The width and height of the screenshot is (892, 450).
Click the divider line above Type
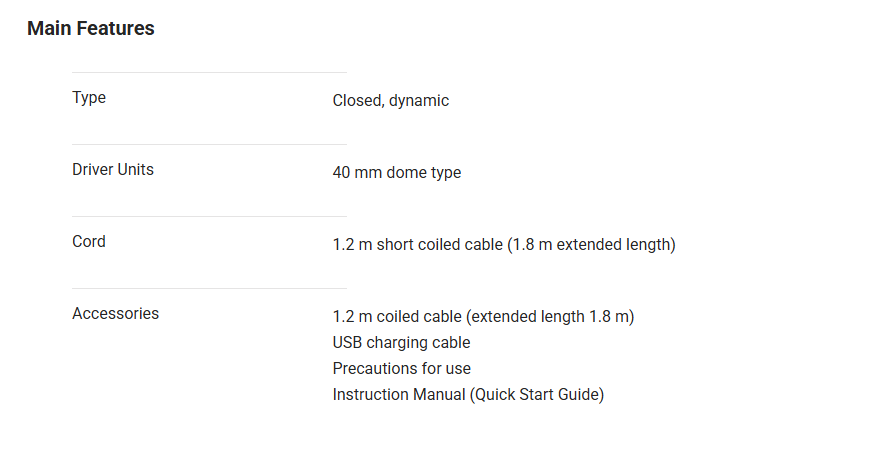pos(209,72)
